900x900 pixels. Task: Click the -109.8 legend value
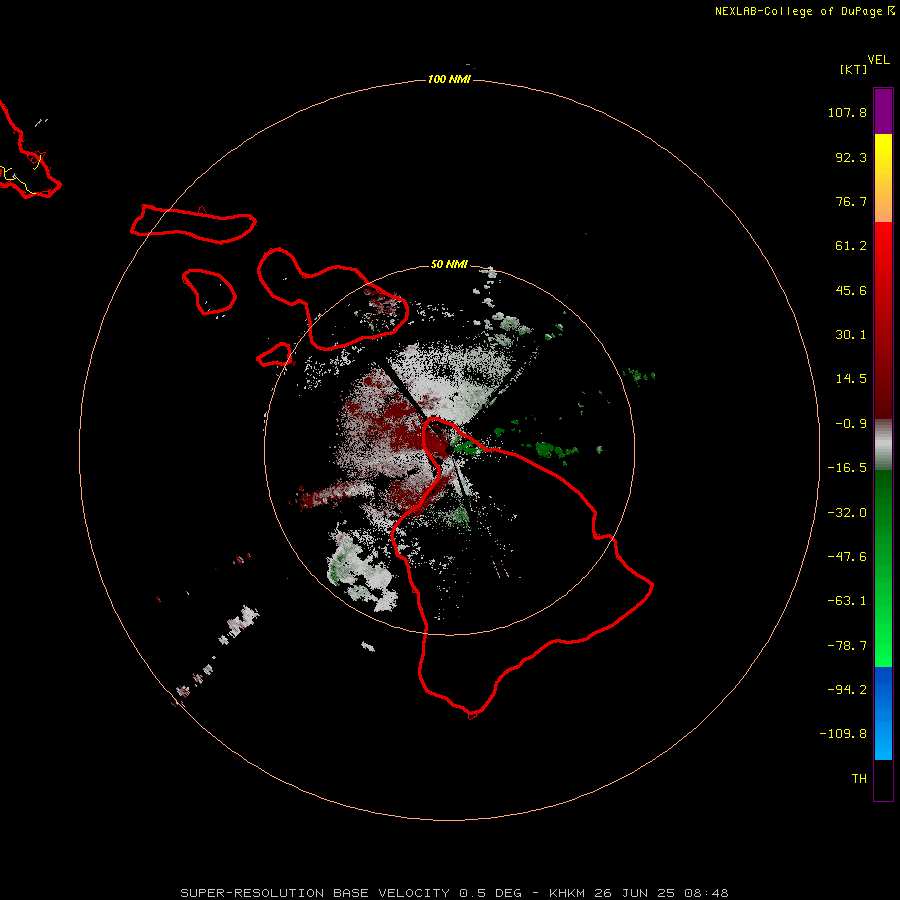click(x=843, y=734)
